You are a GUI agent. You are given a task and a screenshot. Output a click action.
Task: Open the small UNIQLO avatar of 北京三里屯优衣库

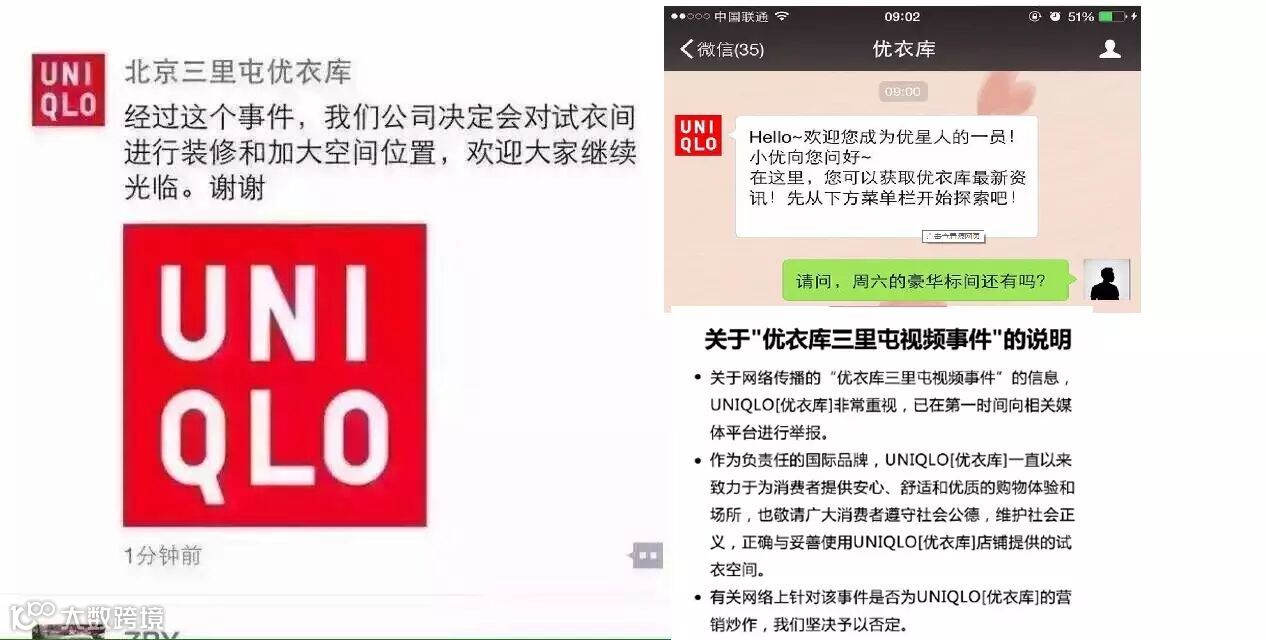click(x=68, y=90)
